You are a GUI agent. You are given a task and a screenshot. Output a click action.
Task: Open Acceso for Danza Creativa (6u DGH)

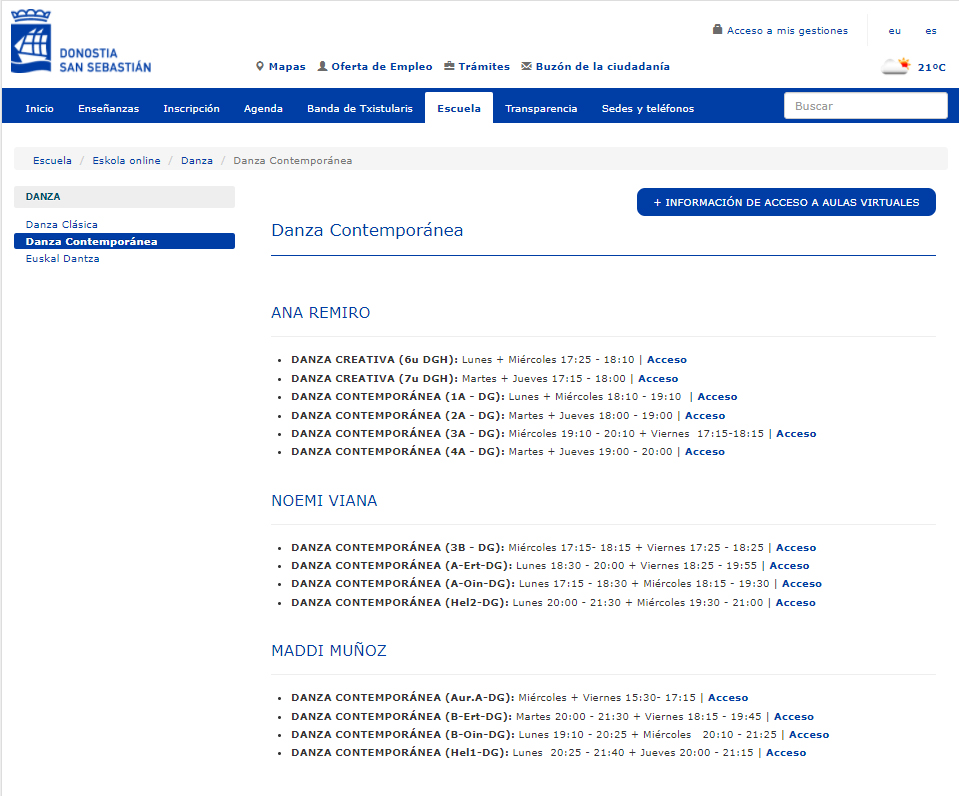point(667,360)
